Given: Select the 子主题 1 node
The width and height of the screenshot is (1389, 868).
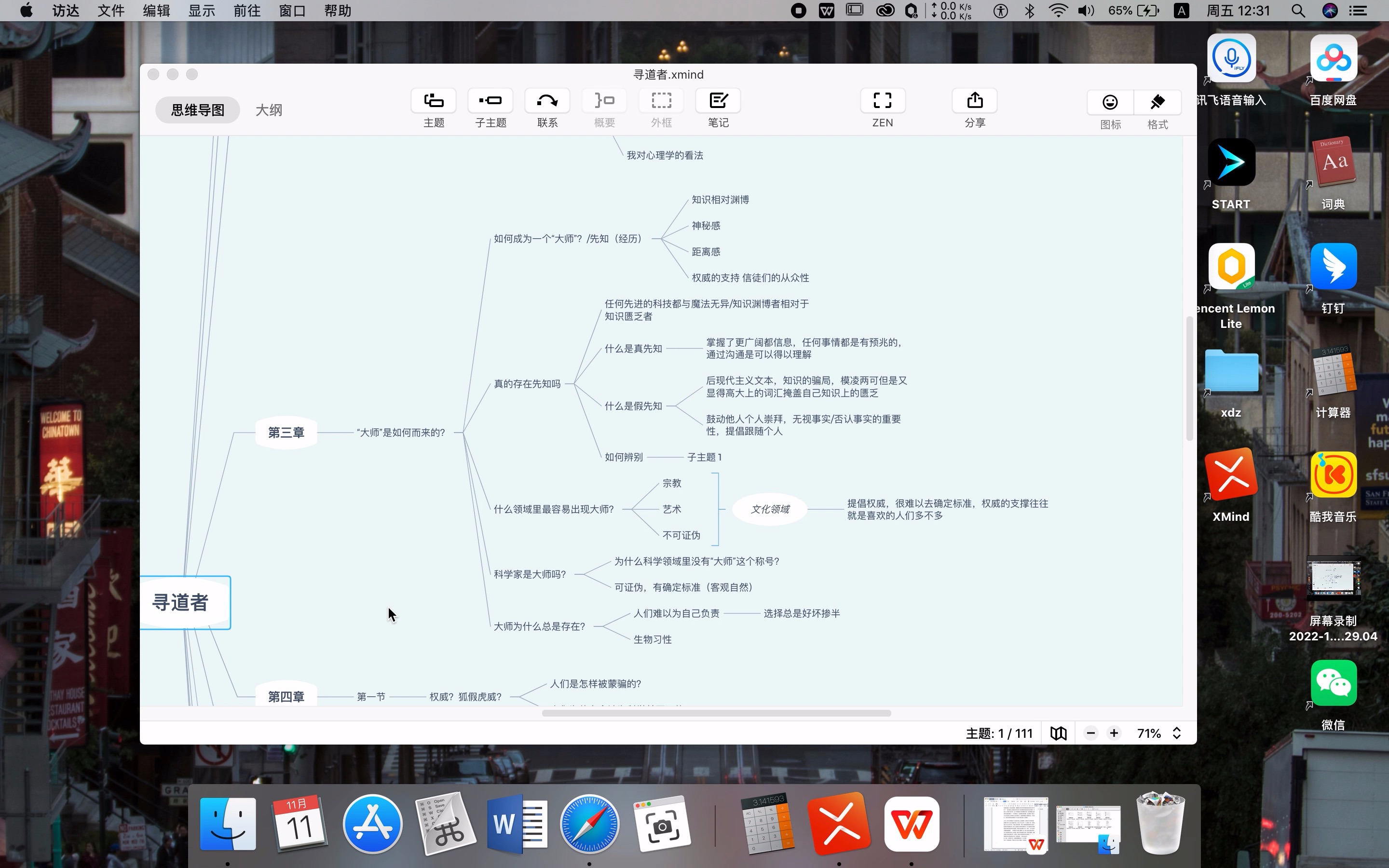Looking at the screenshot, I should (x=704, y=457).
